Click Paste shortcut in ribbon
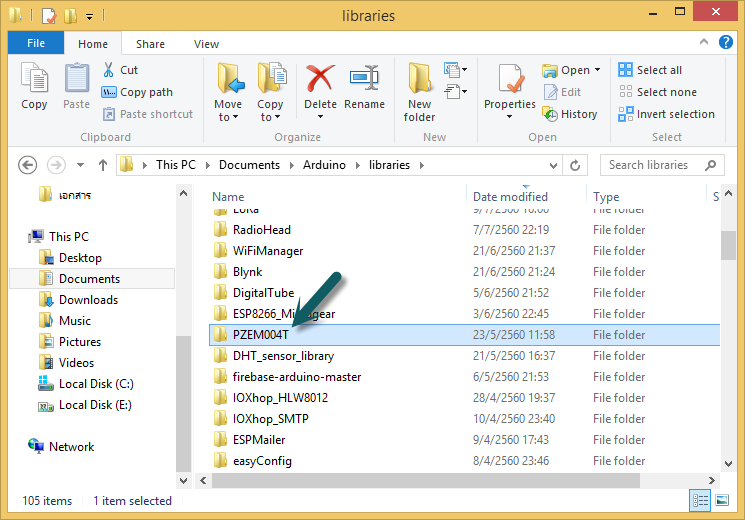 pos(148,114)
